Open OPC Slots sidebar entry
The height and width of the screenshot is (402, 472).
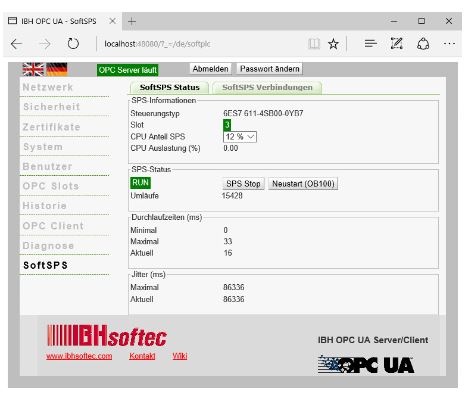[51, 186]
